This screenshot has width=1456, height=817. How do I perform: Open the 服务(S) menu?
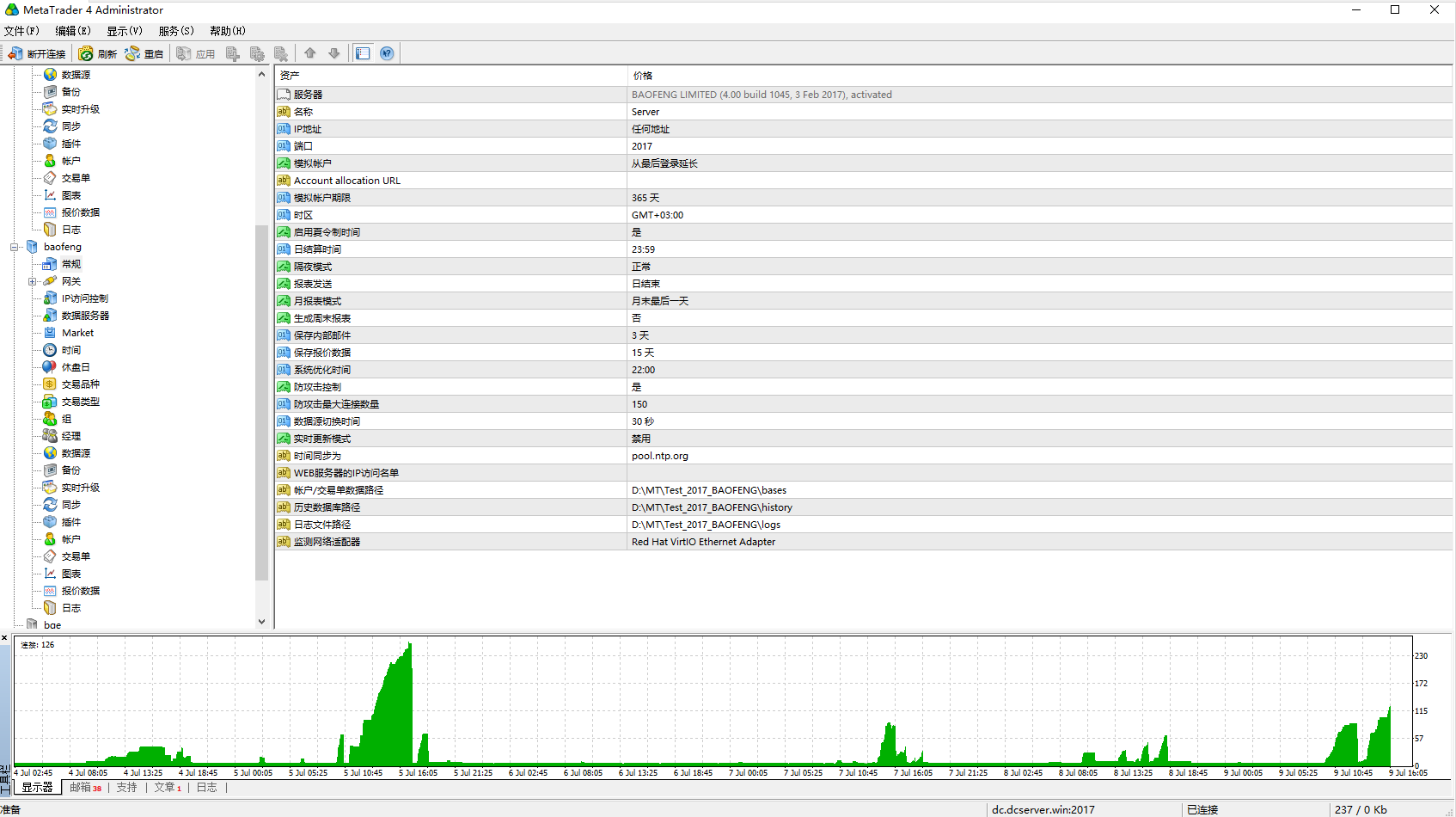point(176,31)
